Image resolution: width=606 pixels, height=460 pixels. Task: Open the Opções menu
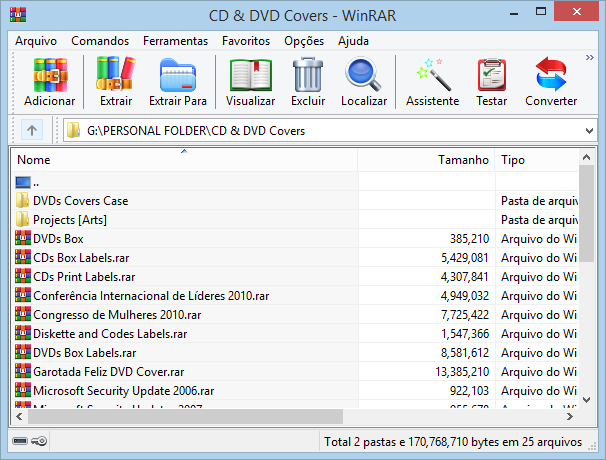304,41
